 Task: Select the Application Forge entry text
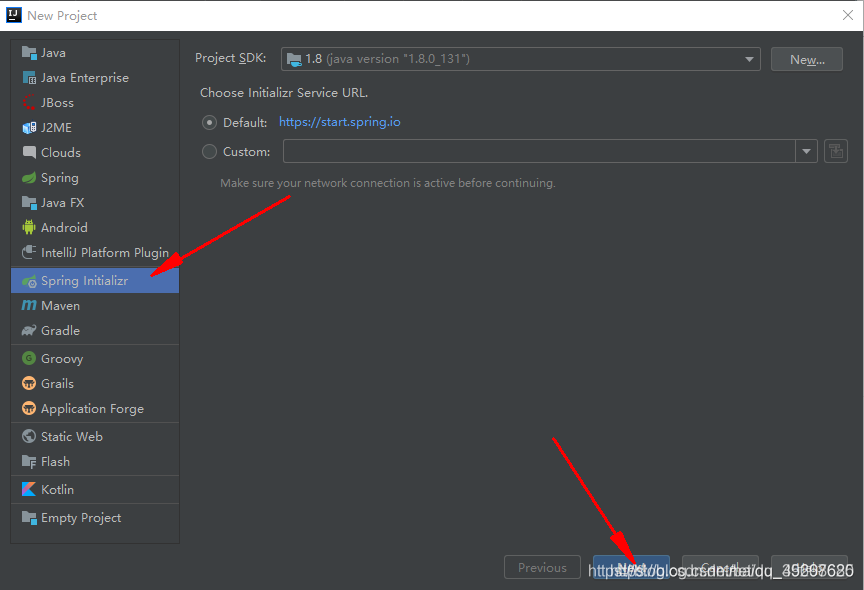[x=92, y=409]
